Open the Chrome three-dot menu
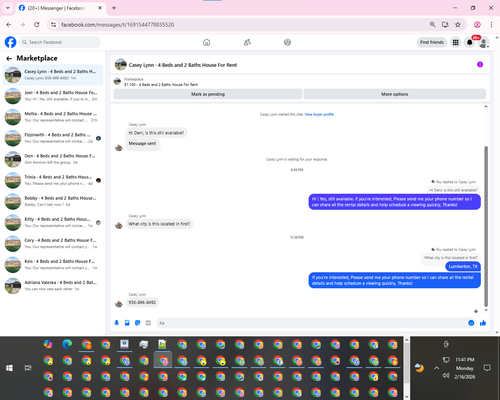500x400 pixels. [491, 25]
